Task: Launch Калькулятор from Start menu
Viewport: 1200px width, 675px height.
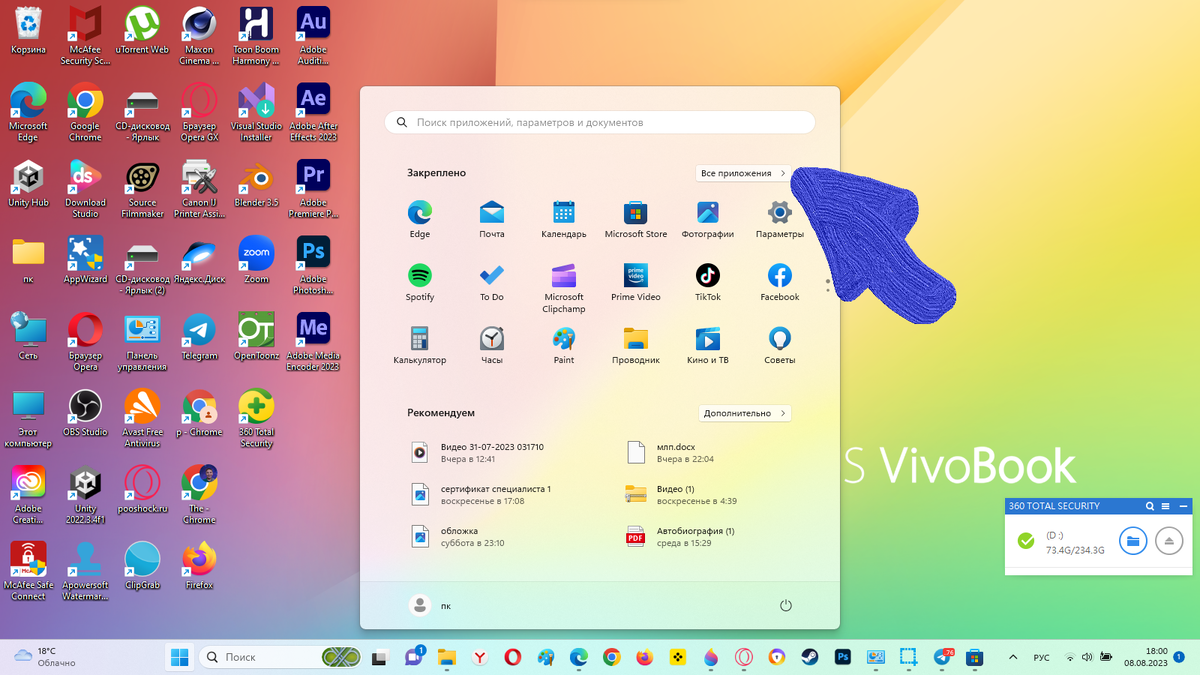Action: click(x=420, y=345)
